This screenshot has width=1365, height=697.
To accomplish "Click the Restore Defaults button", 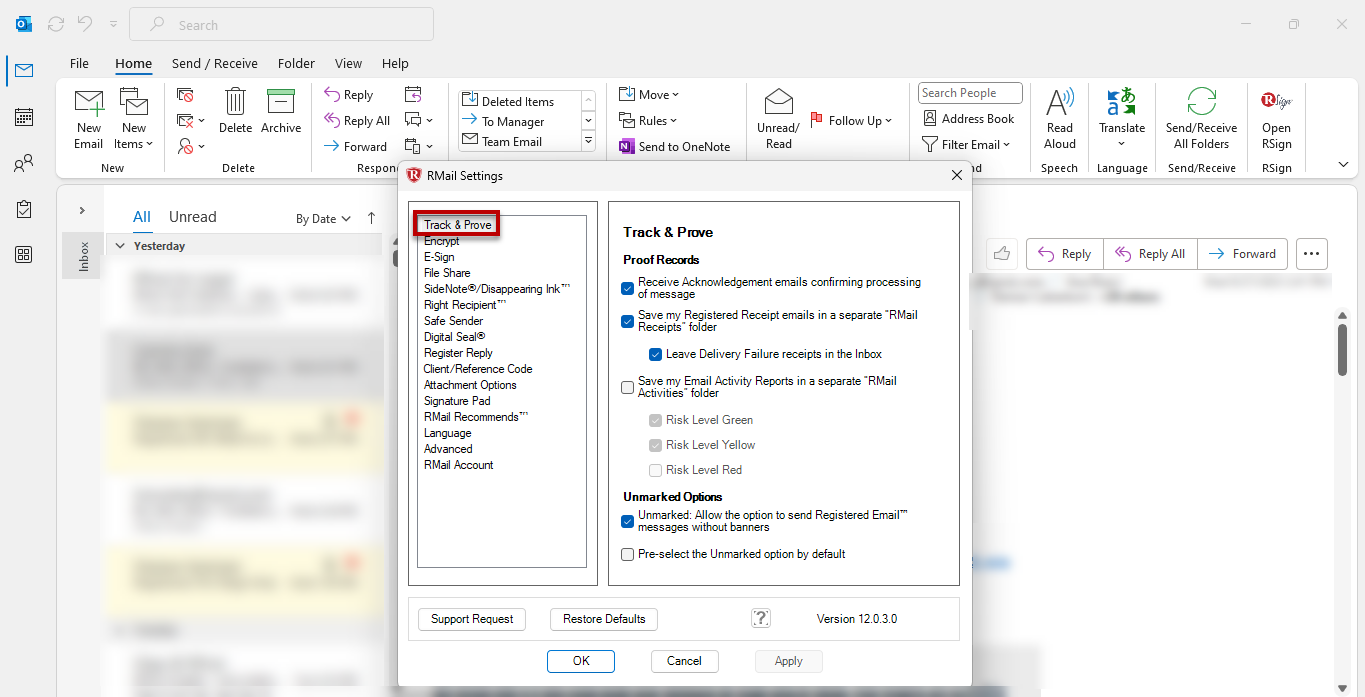I will pyautogui.click(x=604, y=619).
